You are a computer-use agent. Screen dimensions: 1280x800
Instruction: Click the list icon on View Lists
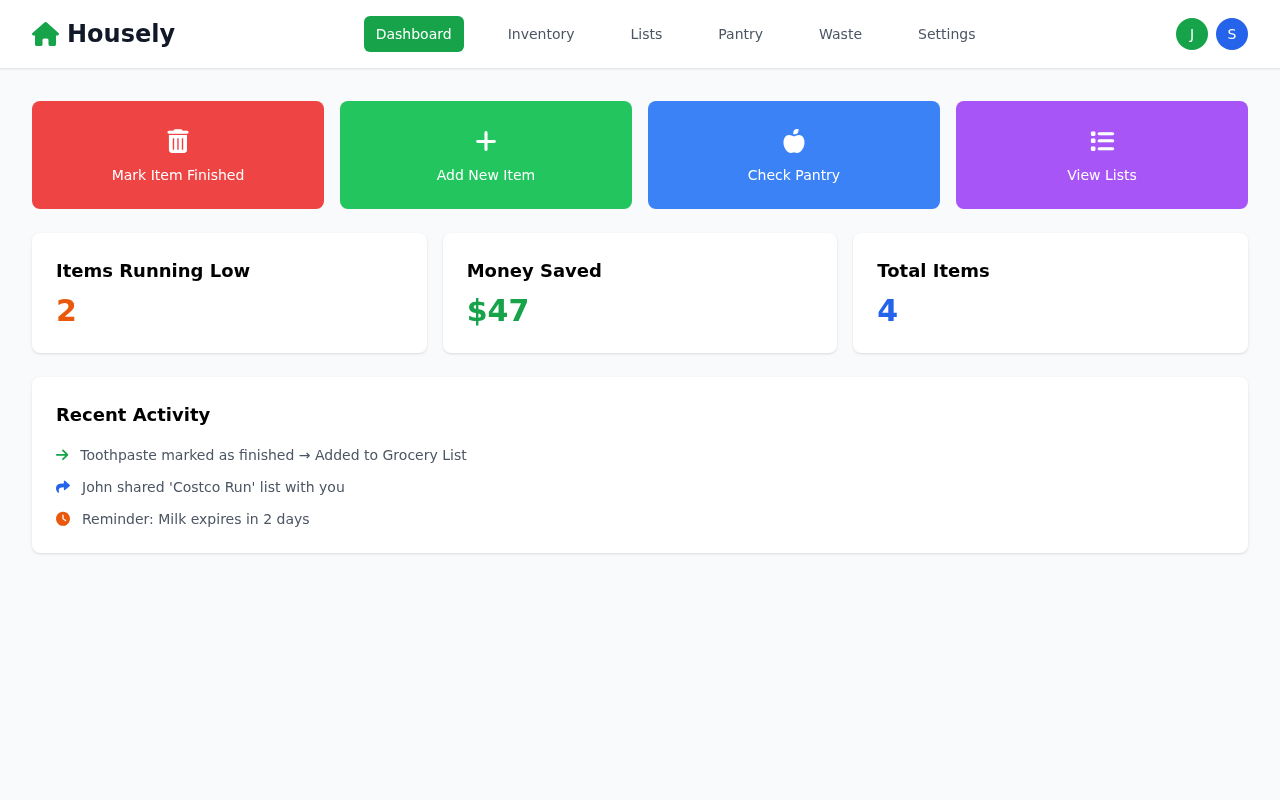1102,141
